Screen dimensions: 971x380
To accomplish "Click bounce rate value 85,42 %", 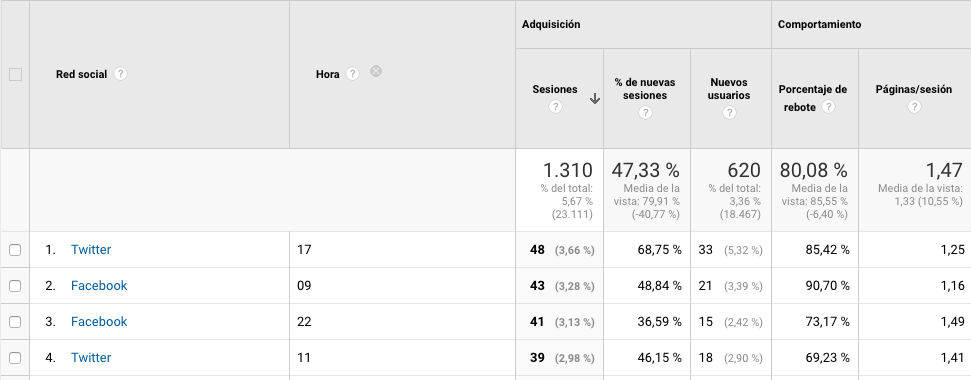I will (x=828, y=249).
